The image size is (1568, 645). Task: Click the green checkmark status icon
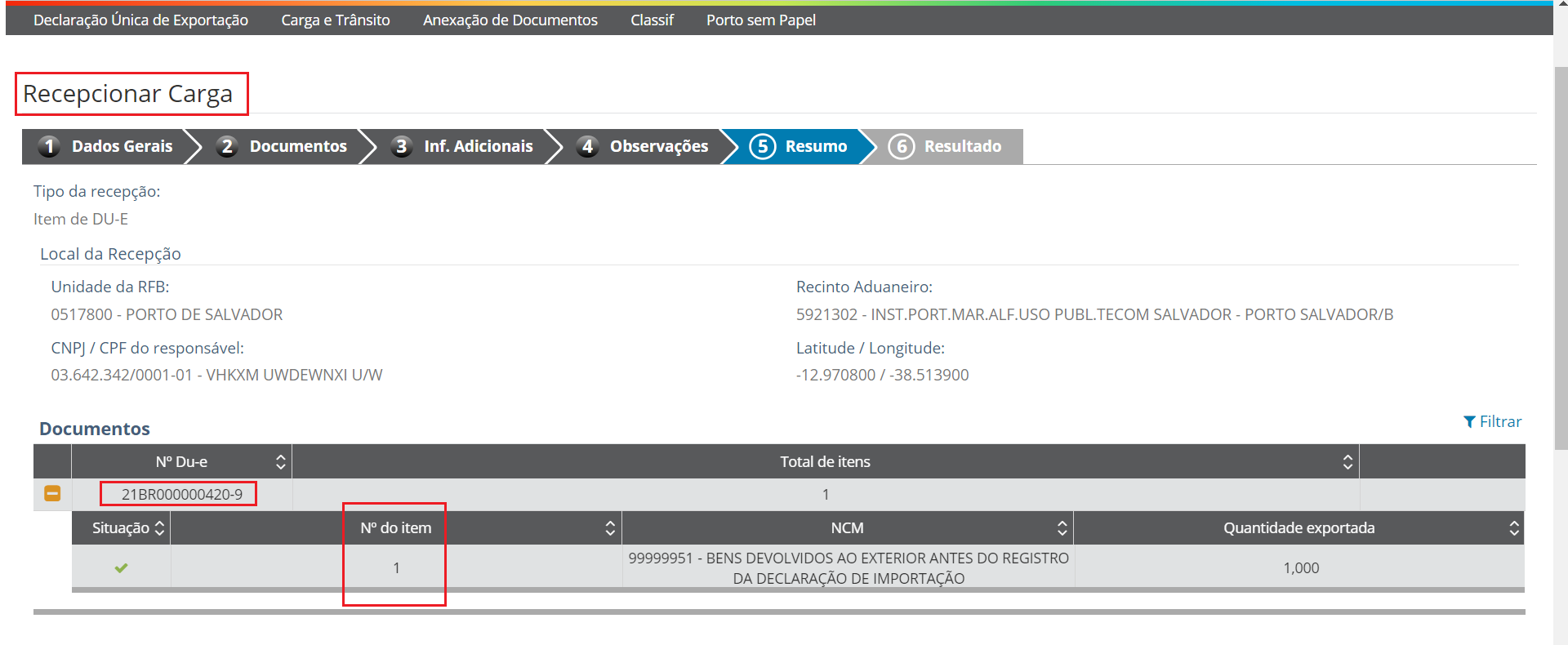[x=121, y=567]
